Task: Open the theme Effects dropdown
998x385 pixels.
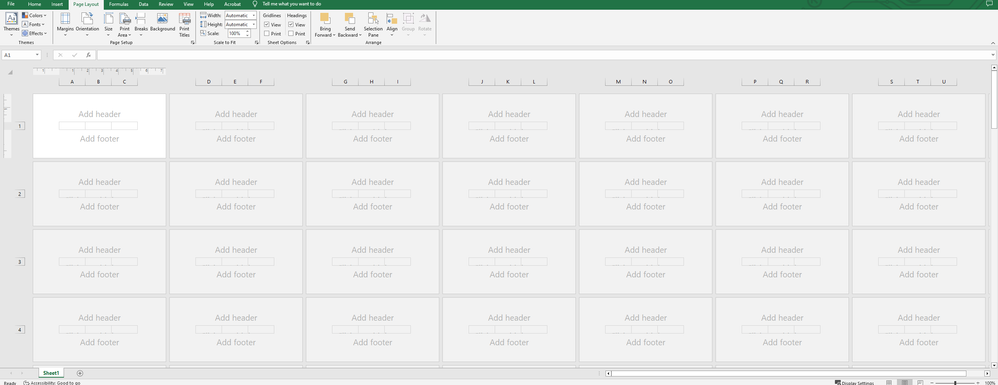Action: [x=34, y=33]
